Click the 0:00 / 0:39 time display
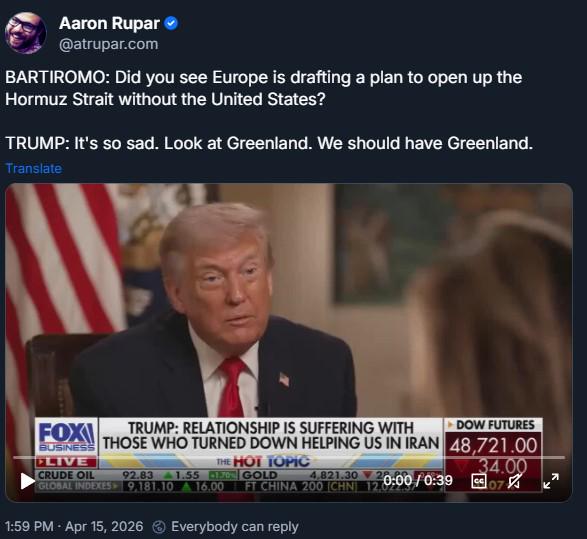Image resolution: width=587 pixels, height=539 pixels. [x=418, y=480]
